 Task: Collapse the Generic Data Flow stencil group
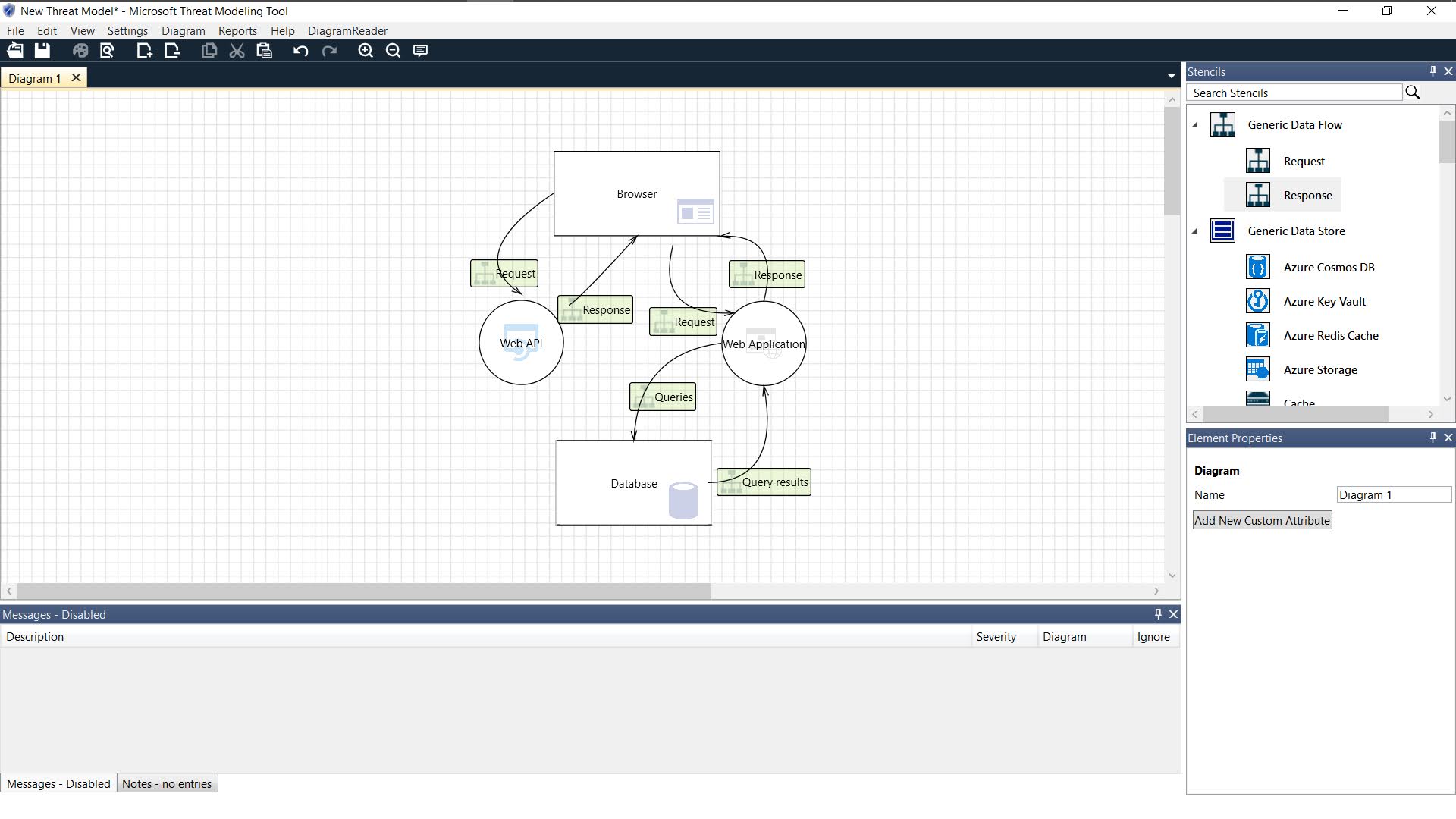(1196, 125)
